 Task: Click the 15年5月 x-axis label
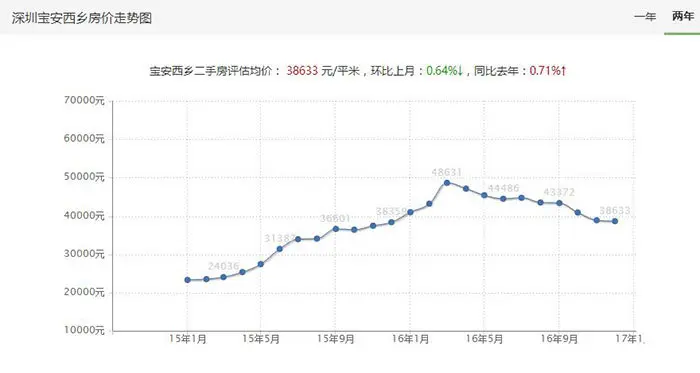click(261, 339)
